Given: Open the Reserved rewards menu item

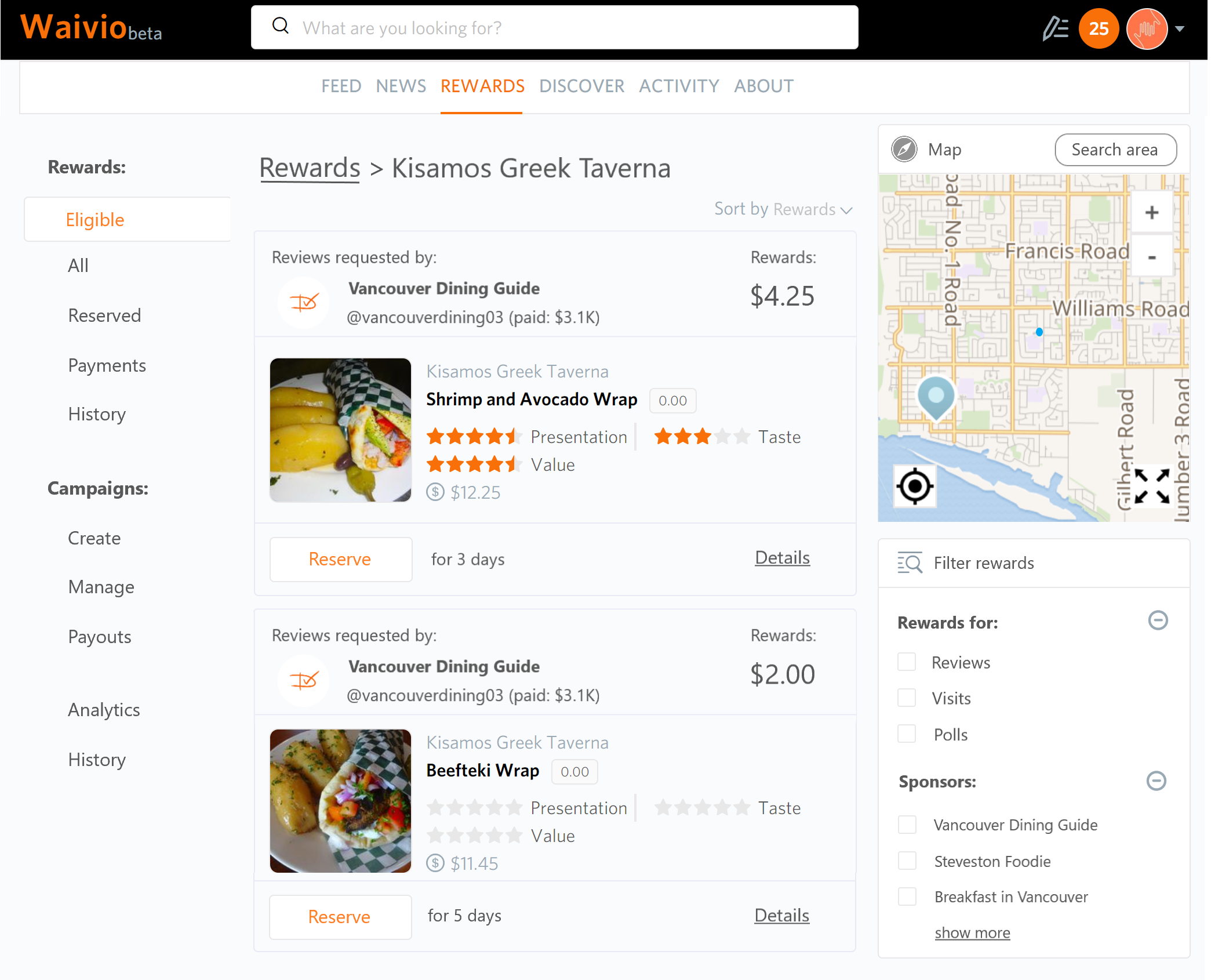Looking at the screenshot, I should tap(104, 315).
